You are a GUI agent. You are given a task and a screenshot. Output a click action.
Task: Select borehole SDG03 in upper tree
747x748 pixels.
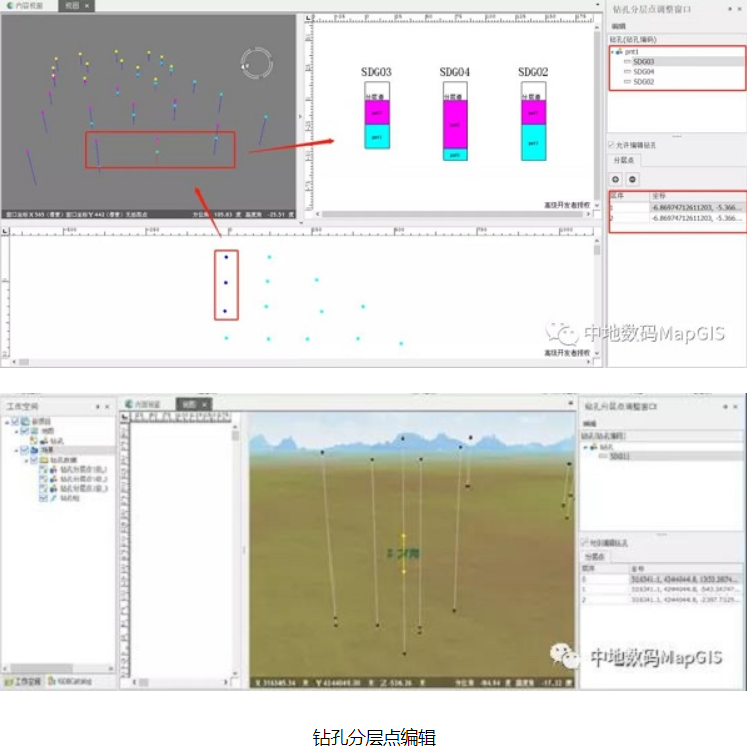[643, 62]
